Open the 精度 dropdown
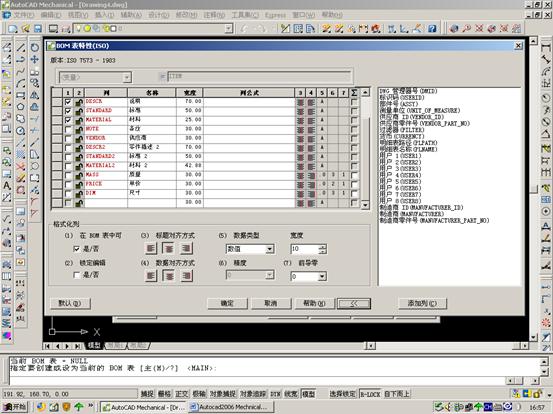The width and height of the screenshot is (553, 414). click(x=269, y=275)
